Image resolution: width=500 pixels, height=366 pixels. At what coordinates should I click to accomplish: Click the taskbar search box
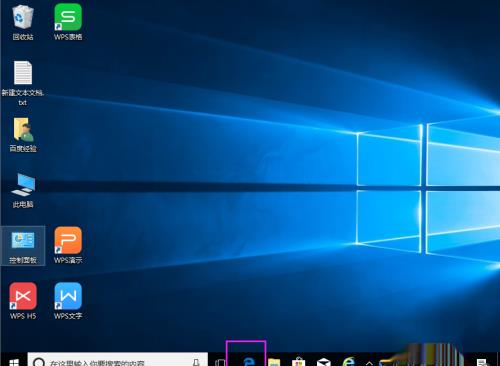pyautogui.click(x=117, y=360)
